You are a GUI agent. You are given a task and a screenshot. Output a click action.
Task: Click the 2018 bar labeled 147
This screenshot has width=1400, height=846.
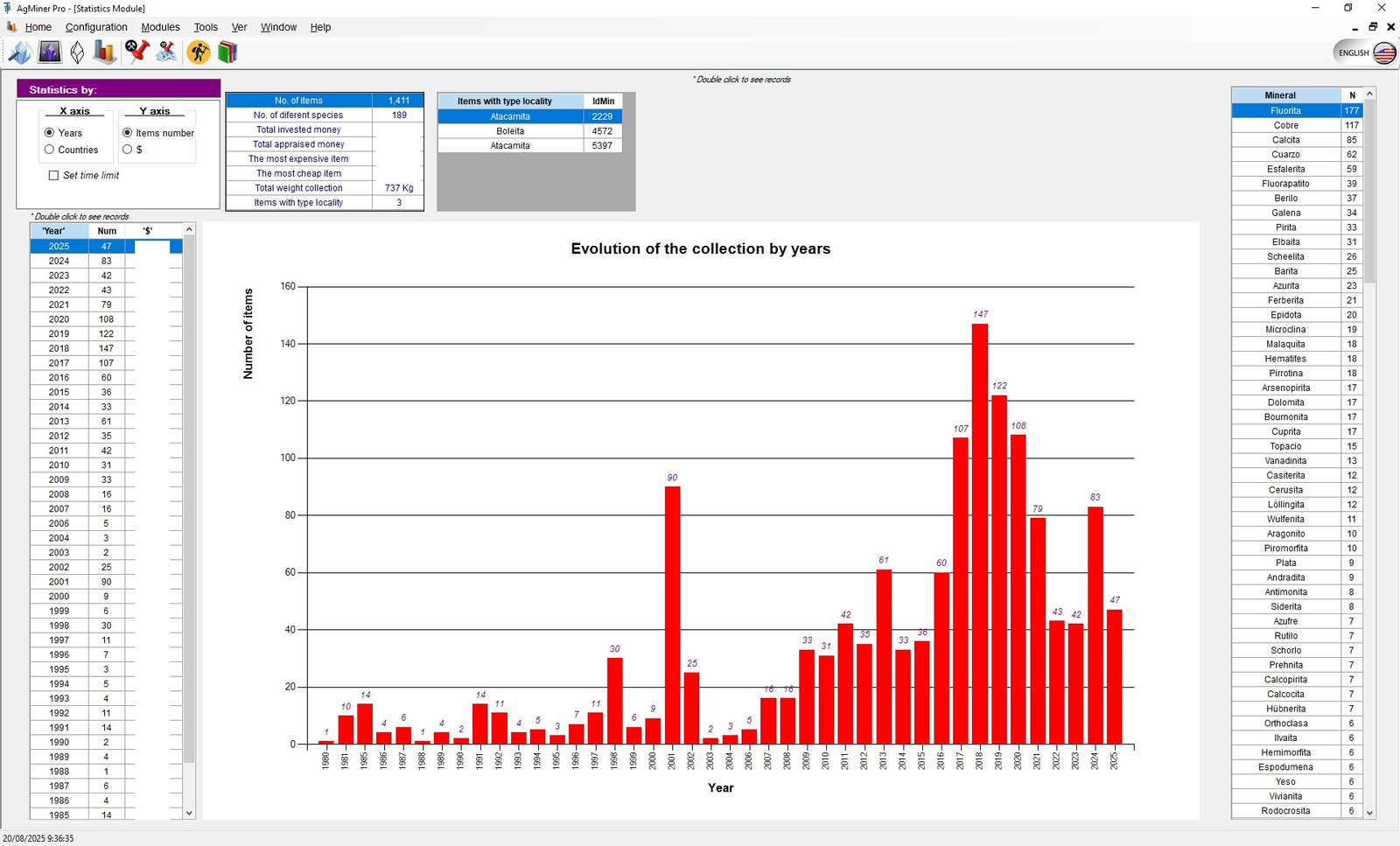[x=980, y=534]
